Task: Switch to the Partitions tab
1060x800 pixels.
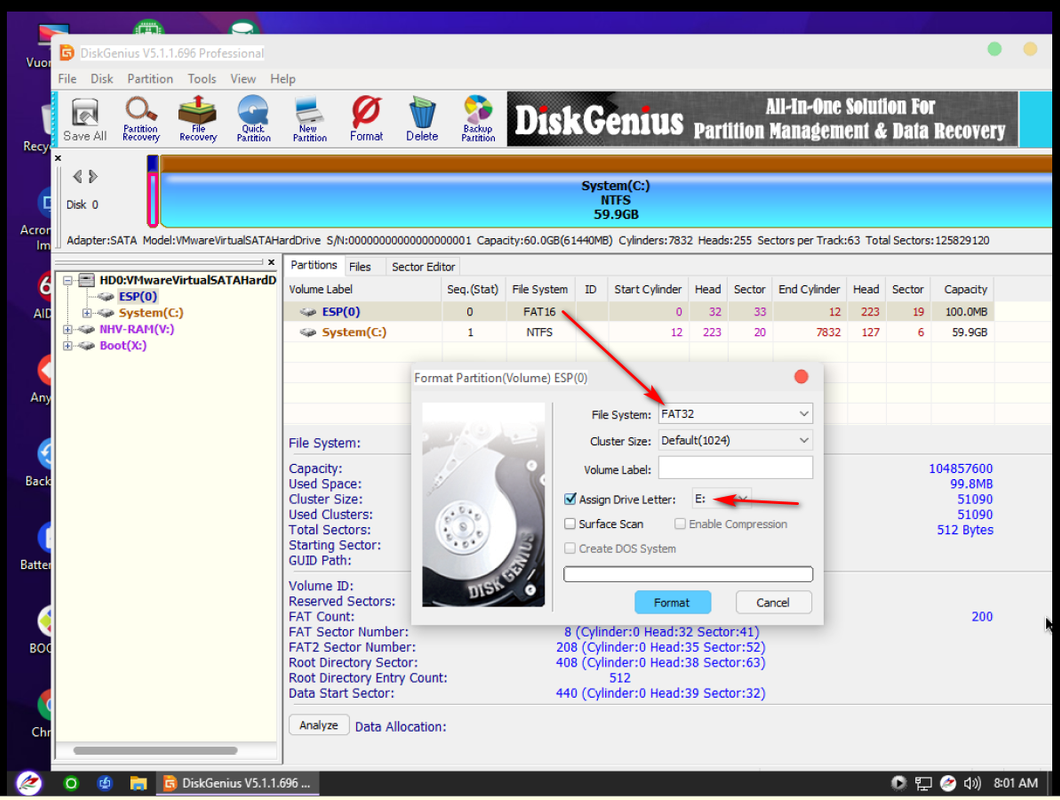Action: tap(314, 265)
